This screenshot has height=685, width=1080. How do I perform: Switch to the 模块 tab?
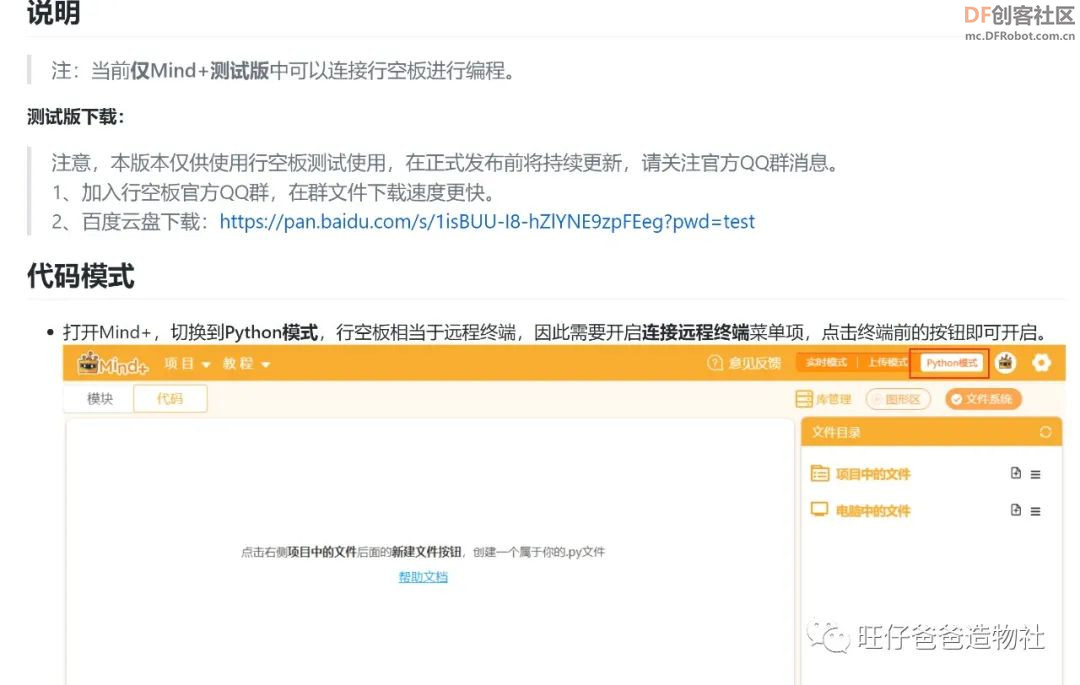click(x=100, y=399)
